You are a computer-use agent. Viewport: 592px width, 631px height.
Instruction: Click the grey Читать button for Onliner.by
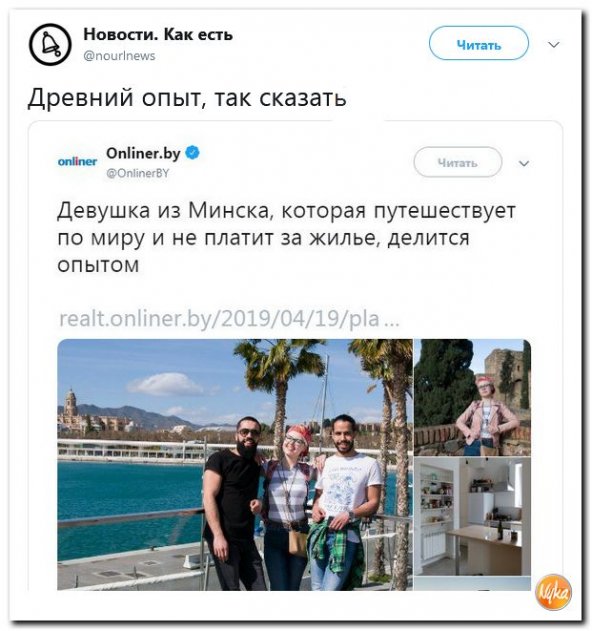[458, 162]
